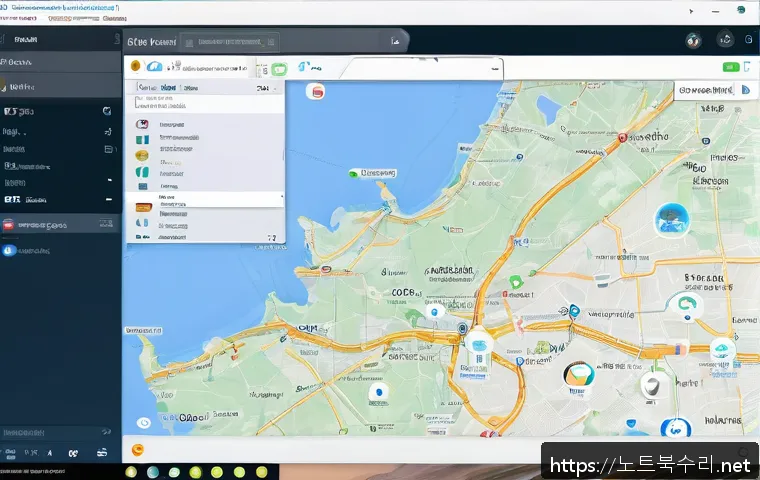Select the white shield marker on the map
Viewport: 760px width, 480px height.
[x=655, y=385]
